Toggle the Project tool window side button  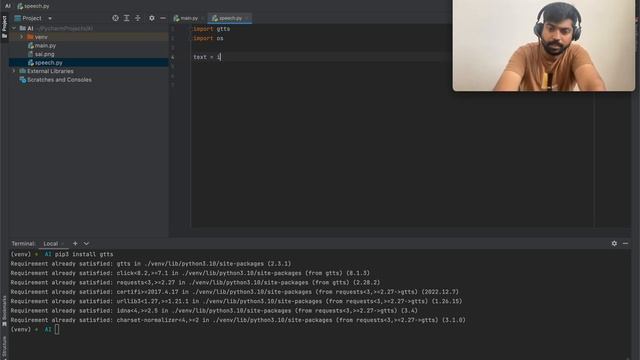(4, 27)
